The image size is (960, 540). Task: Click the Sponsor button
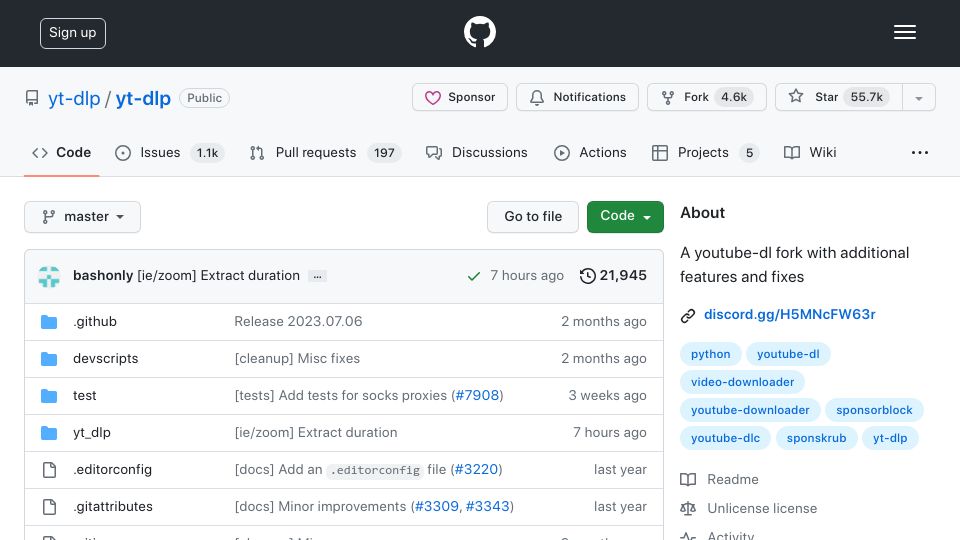pos(460,97)
